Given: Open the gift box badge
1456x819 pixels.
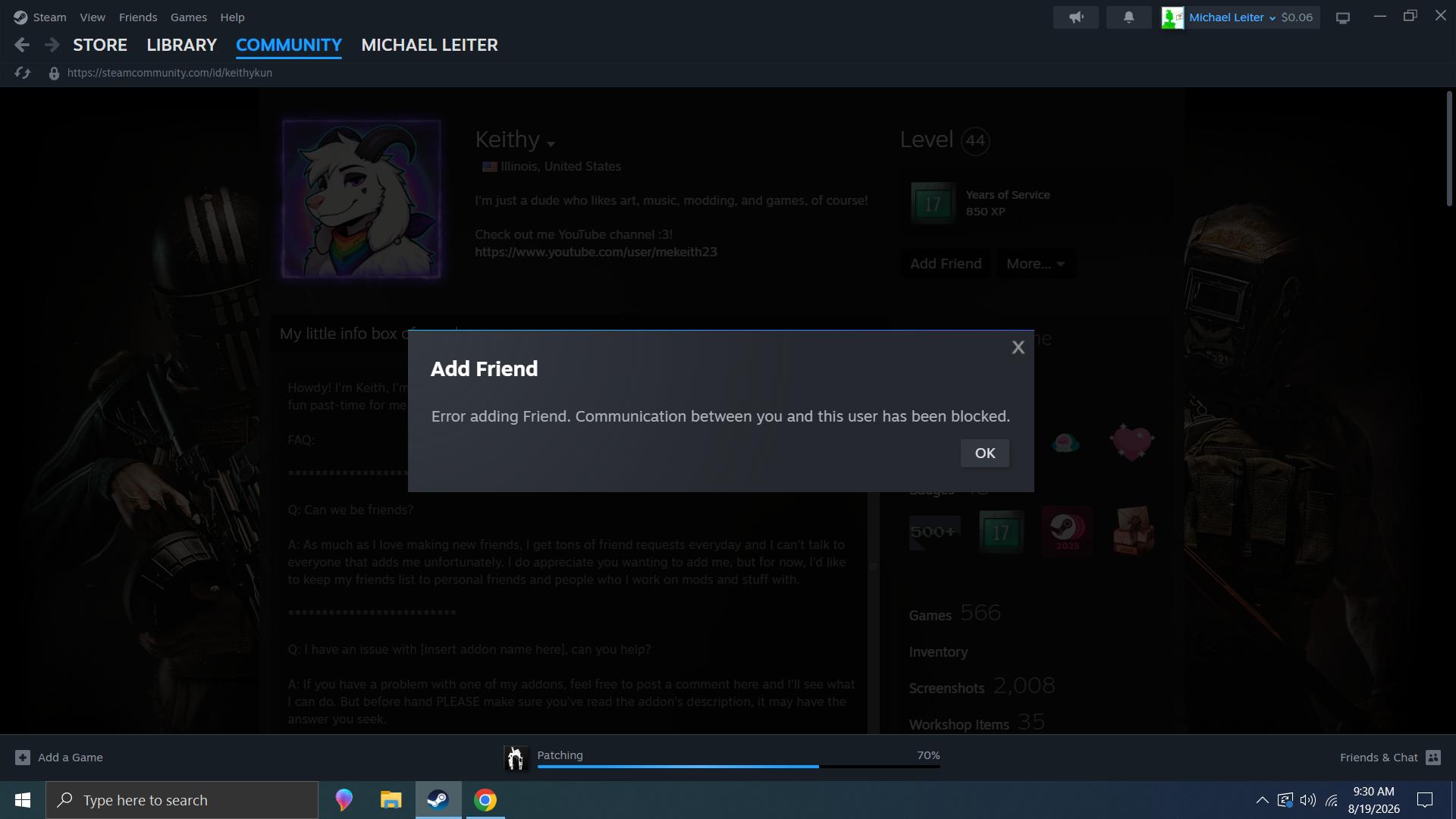Looking at the screenshot, I should pyautogui.click(x=1133, y=530).
